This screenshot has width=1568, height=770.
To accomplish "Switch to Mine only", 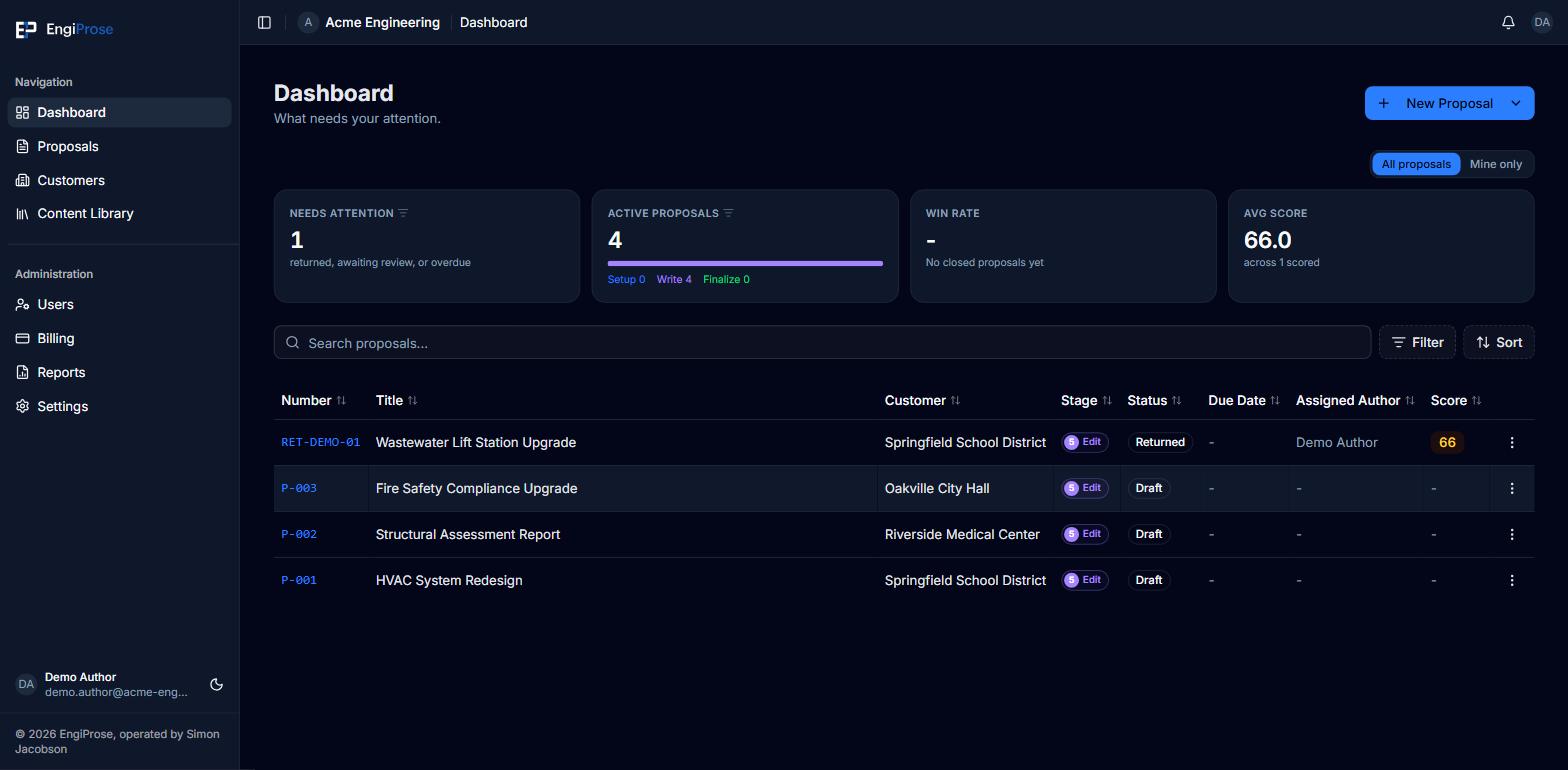I will coord(1496,164).
